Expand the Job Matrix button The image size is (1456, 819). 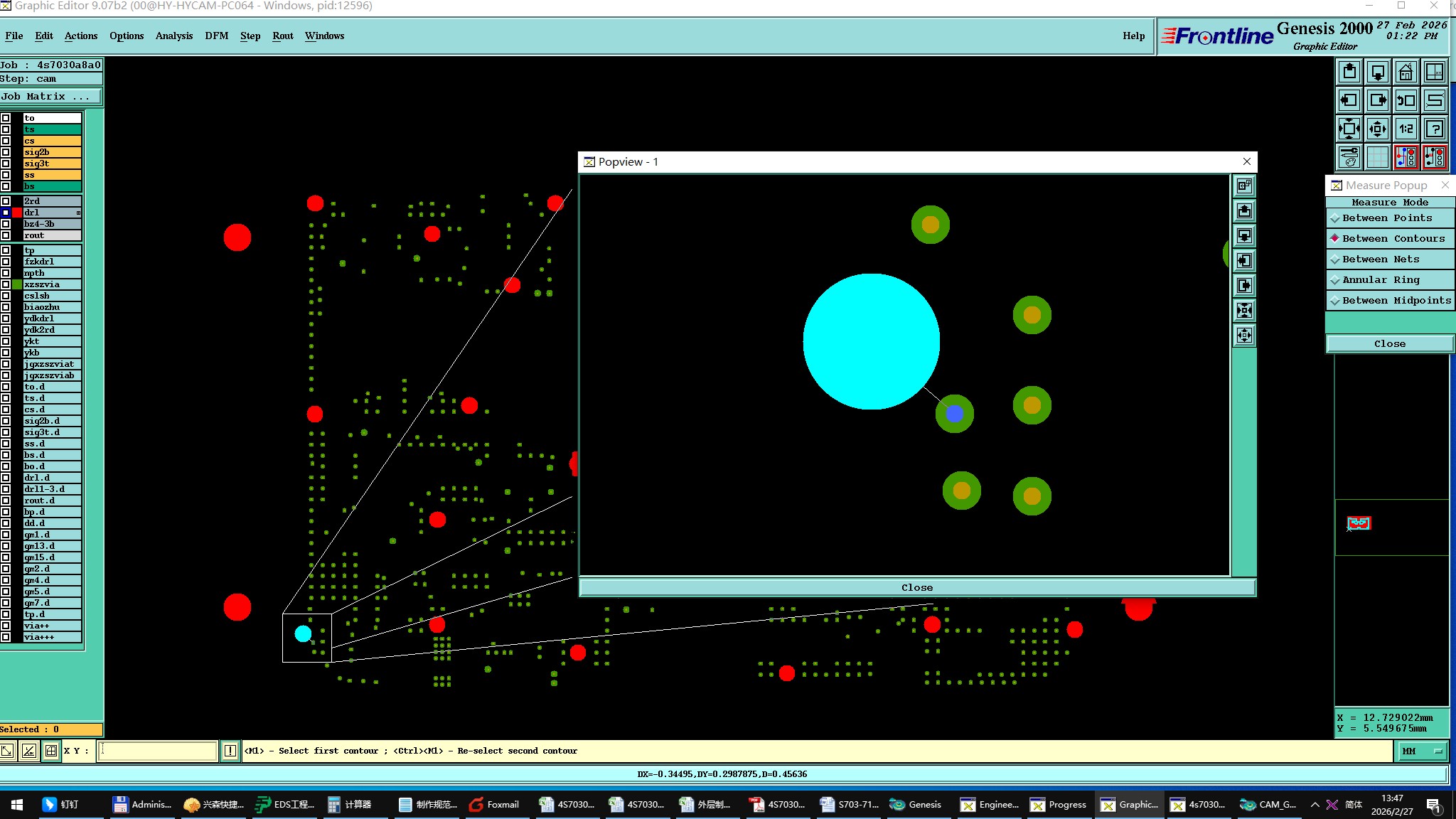click(x=50, y=97)
